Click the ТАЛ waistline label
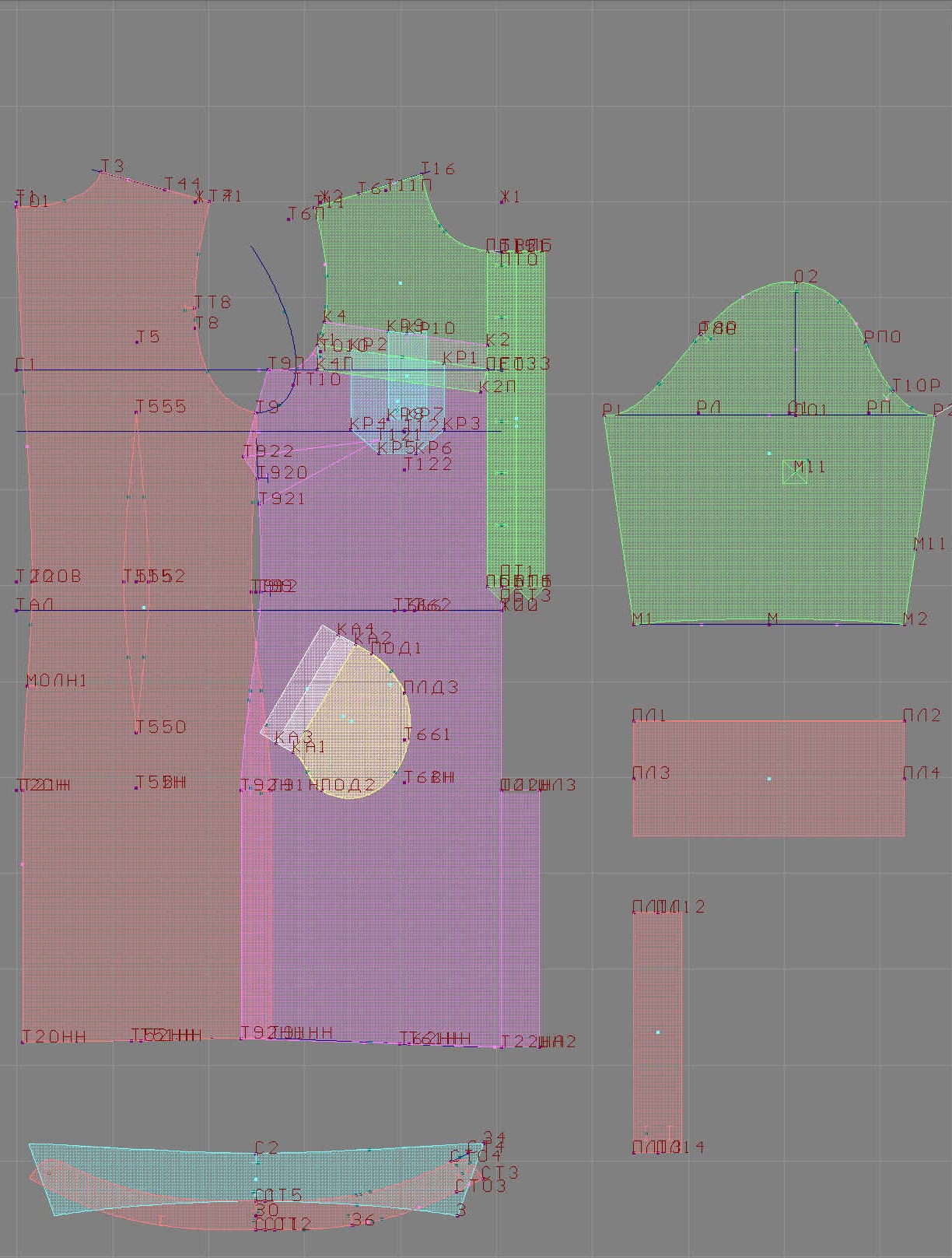The width and height of the screenshot is (952, 1258). click(35, 604)
